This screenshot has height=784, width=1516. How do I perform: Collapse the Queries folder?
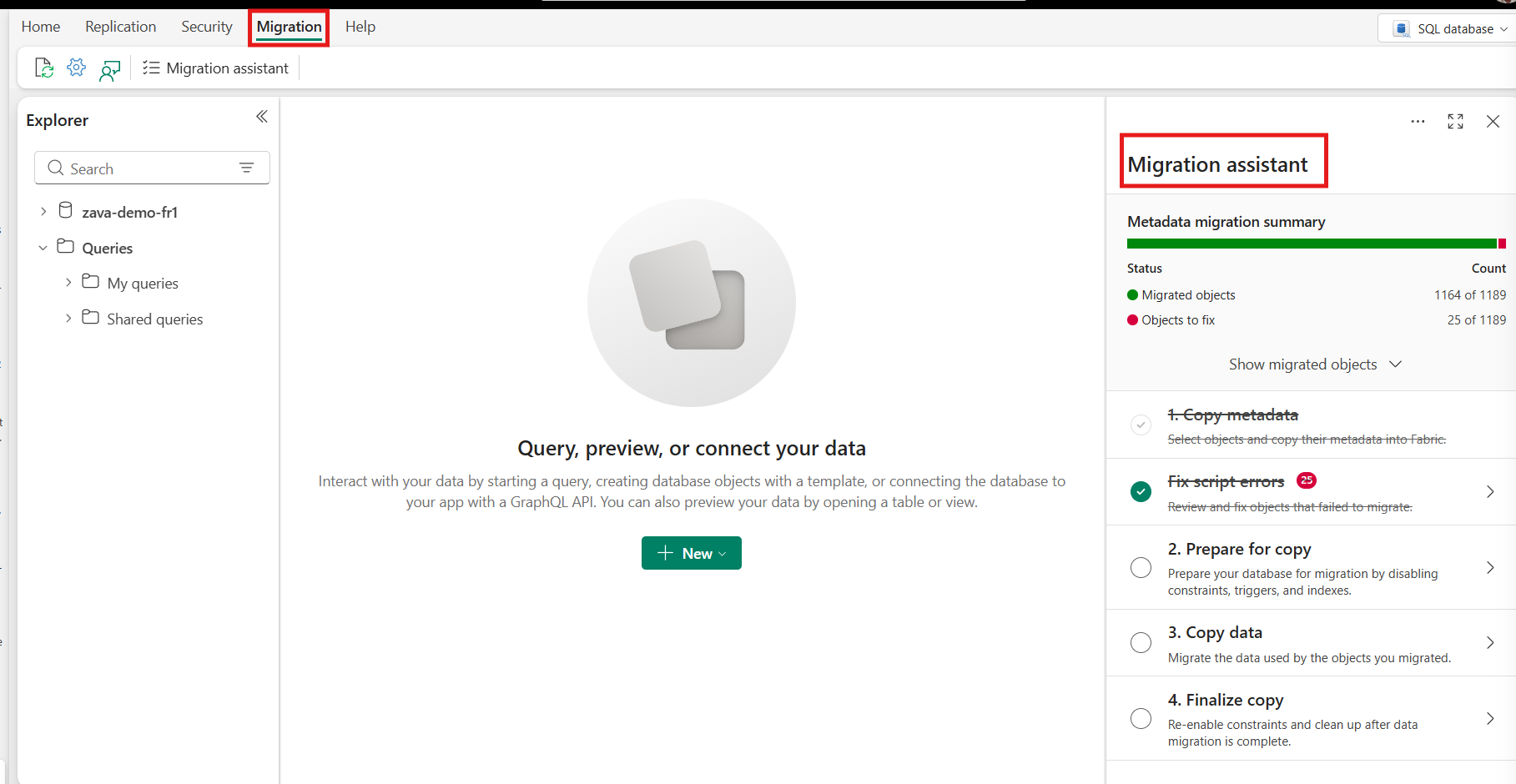click(43, 247)
